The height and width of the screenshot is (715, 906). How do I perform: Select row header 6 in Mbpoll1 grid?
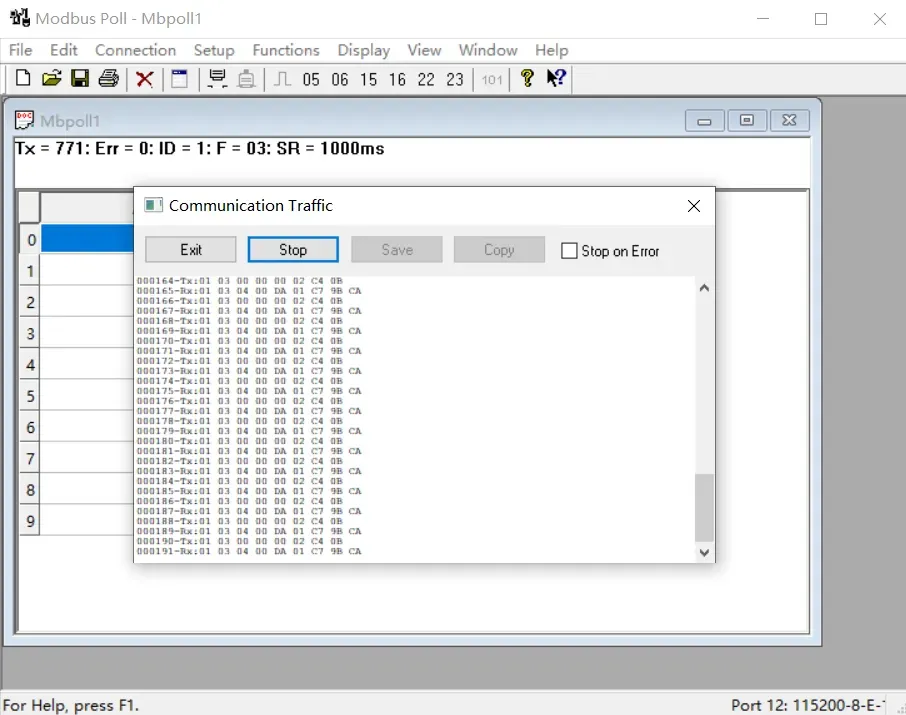coord(30,427)
